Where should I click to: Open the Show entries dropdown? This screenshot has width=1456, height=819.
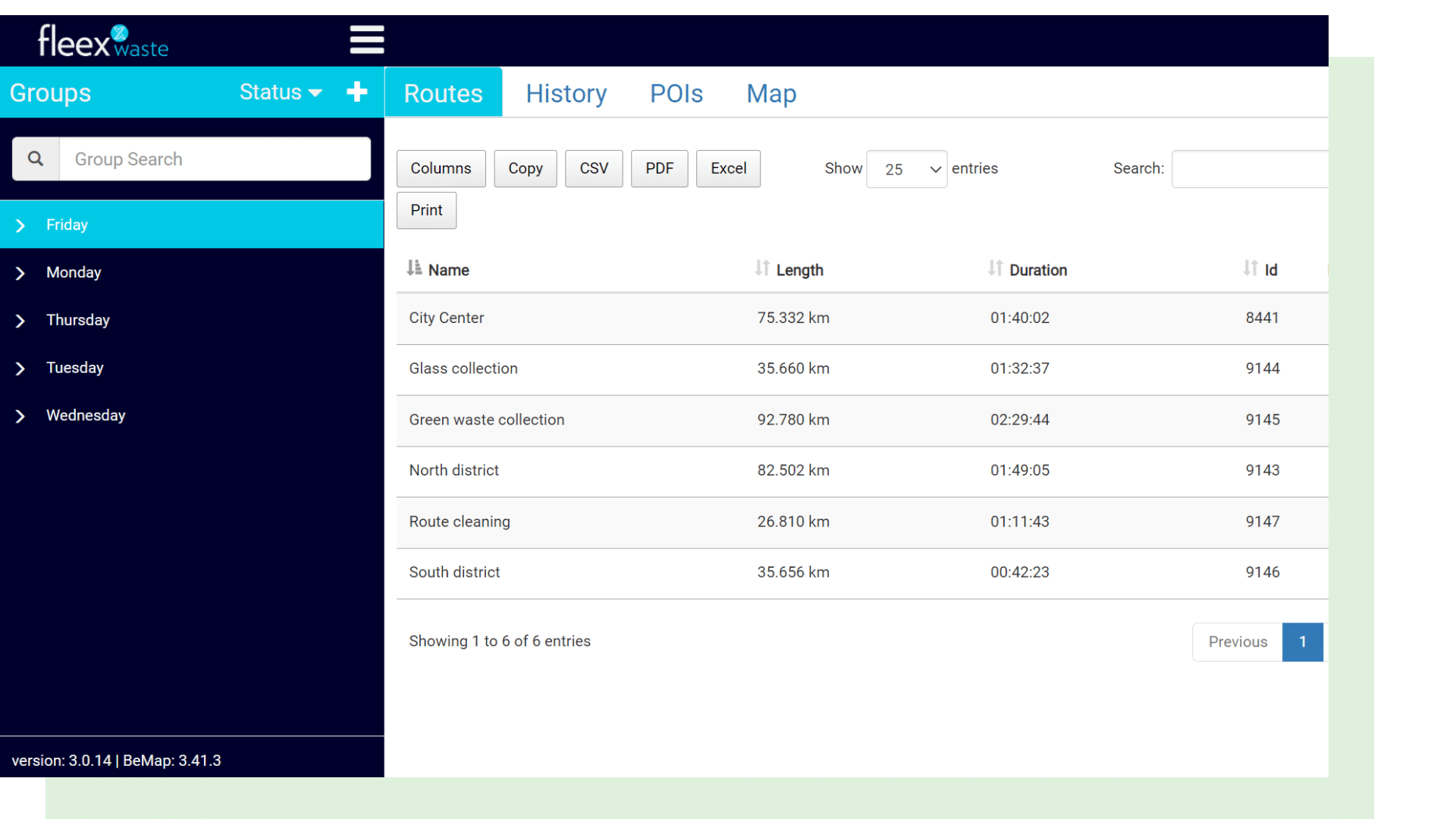(906, 168)
